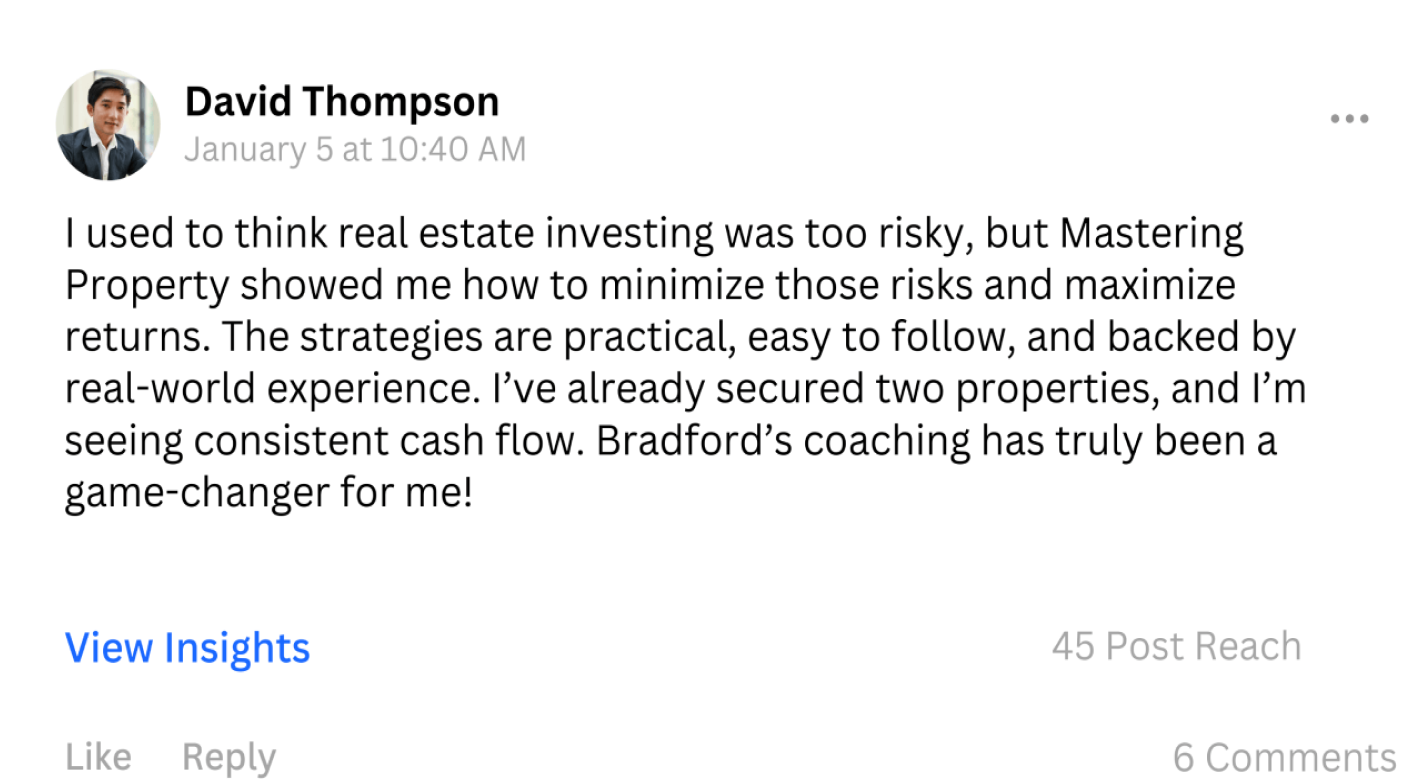Show the 6 Comments
Screen dimensions: 1408x784
pos(1284,757)
